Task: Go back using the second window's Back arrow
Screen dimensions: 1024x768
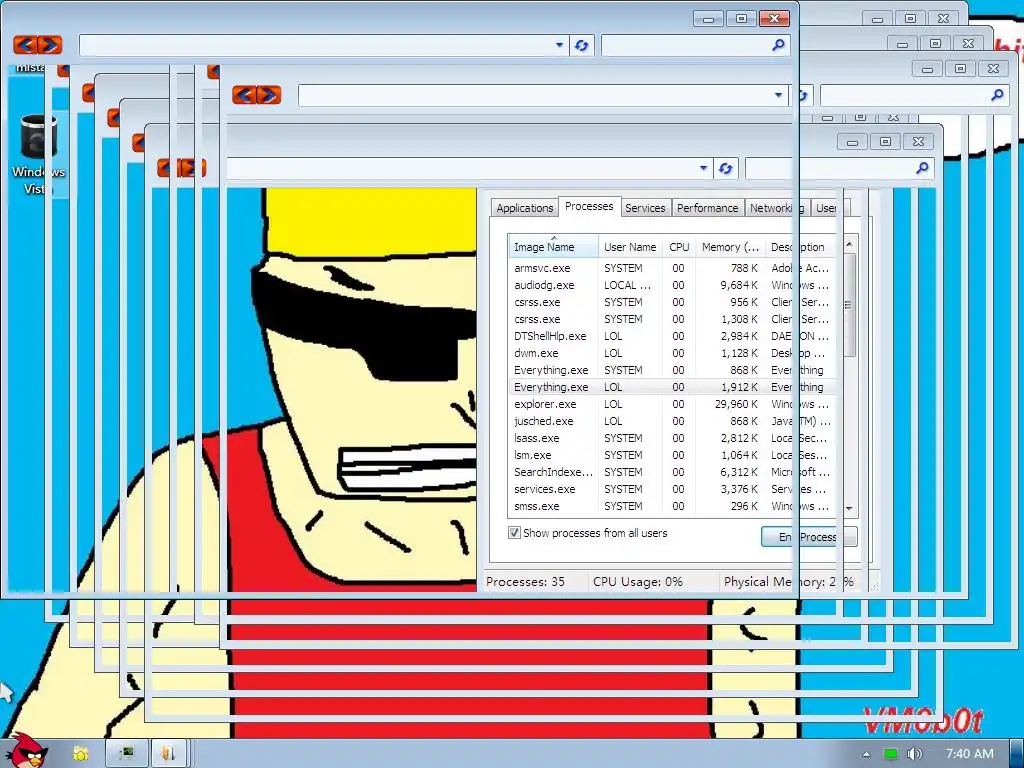Action: point(244,95)
